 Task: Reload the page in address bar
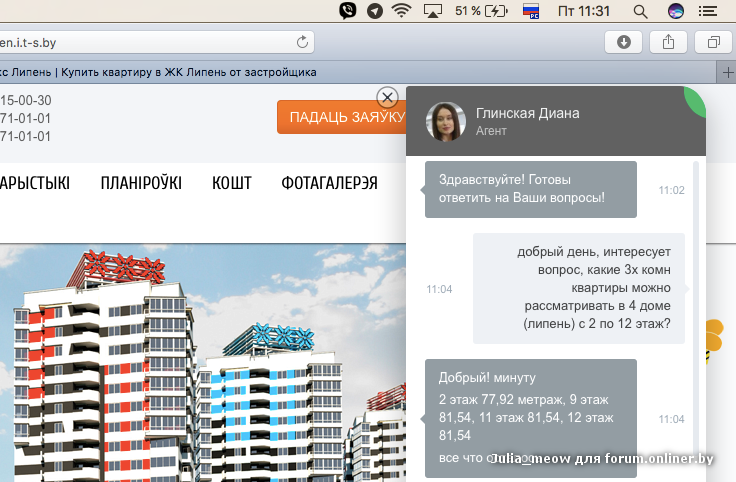[302, 42]
